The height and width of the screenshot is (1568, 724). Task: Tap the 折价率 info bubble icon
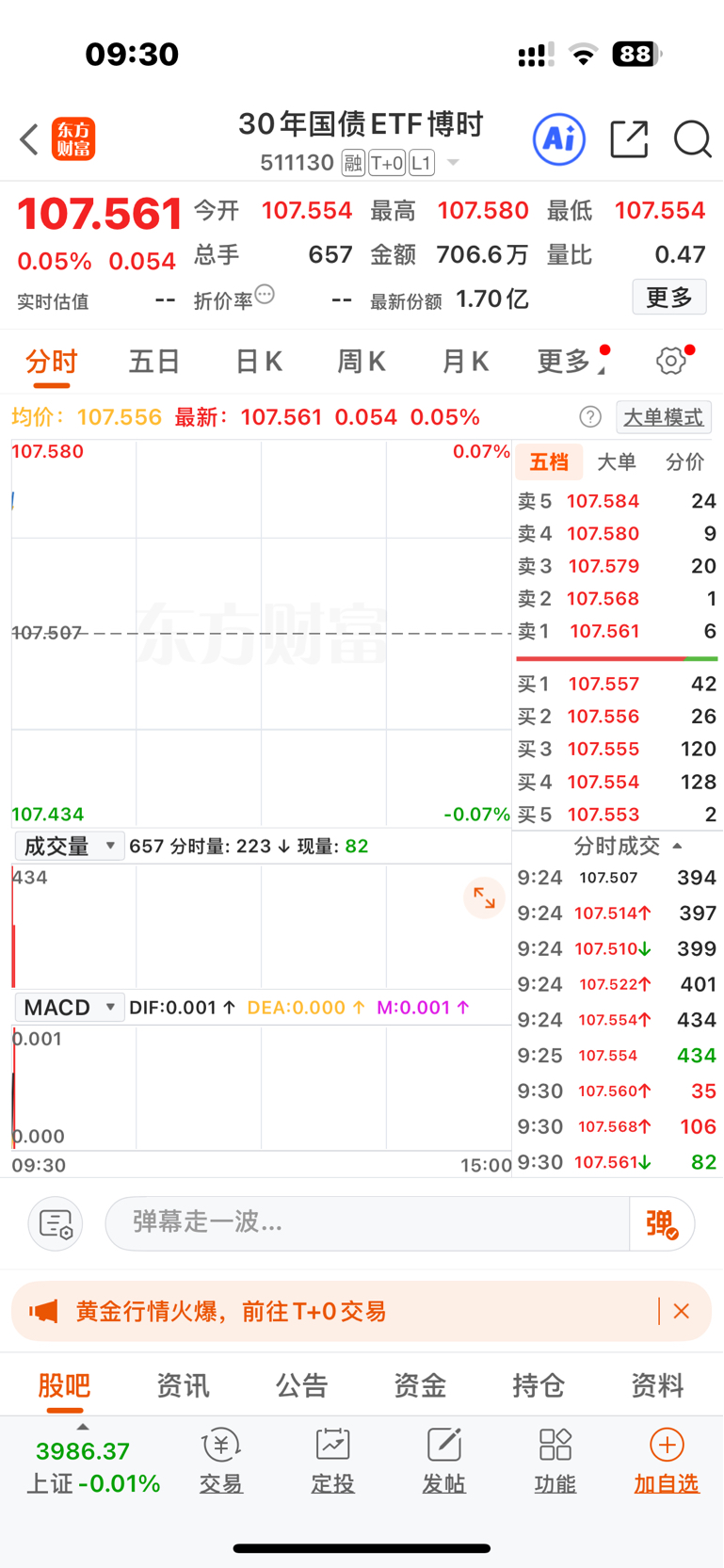point(265,295)
